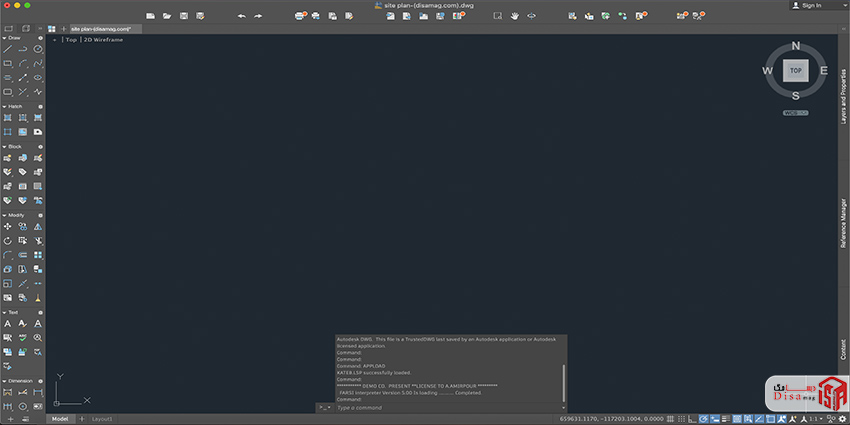Click the 2D Wireframe visual style label
850x425 pixels.
[x=103, y=40]
